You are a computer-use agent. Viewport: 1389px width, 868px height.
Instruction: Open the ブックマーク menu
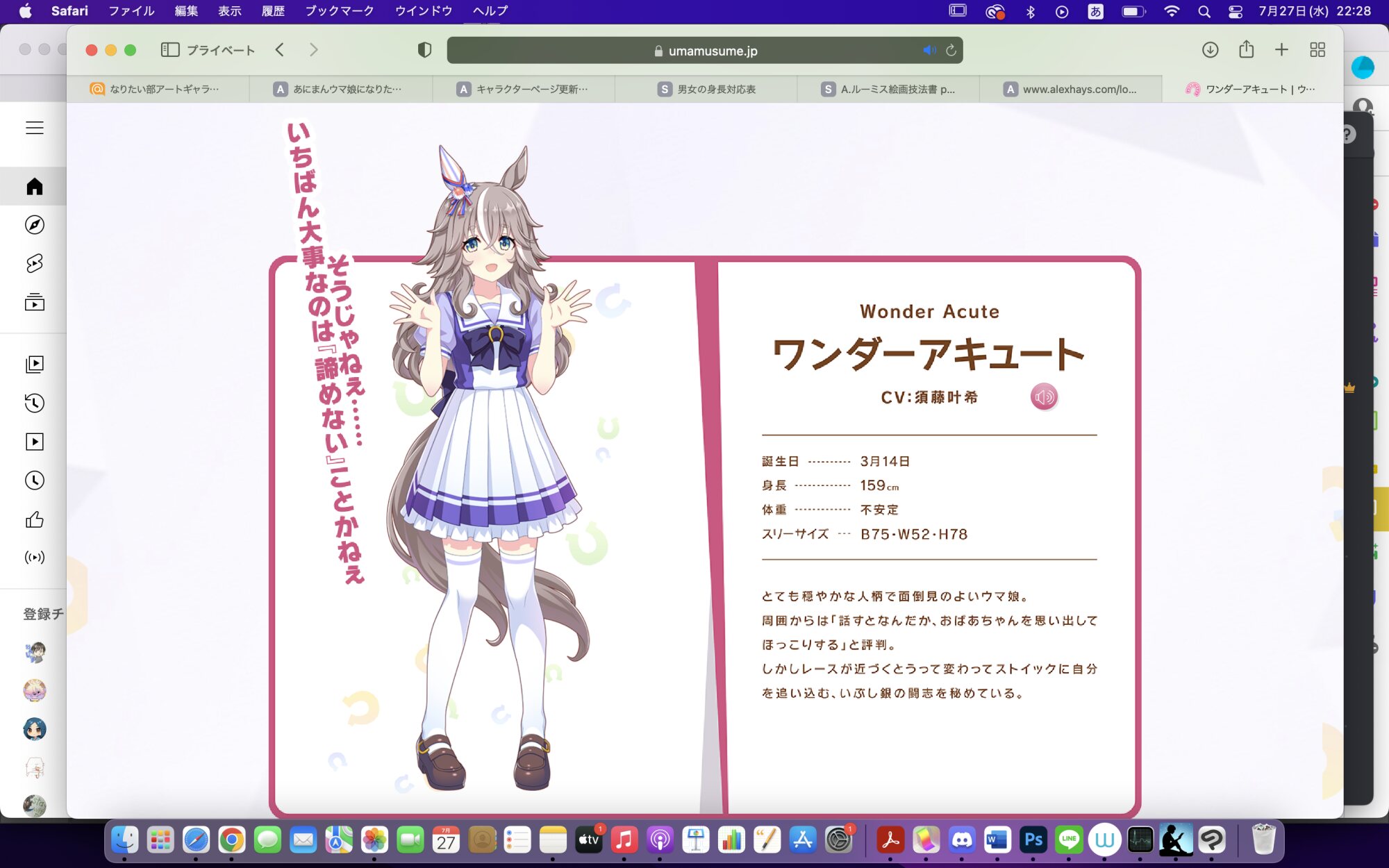point(339,11)
